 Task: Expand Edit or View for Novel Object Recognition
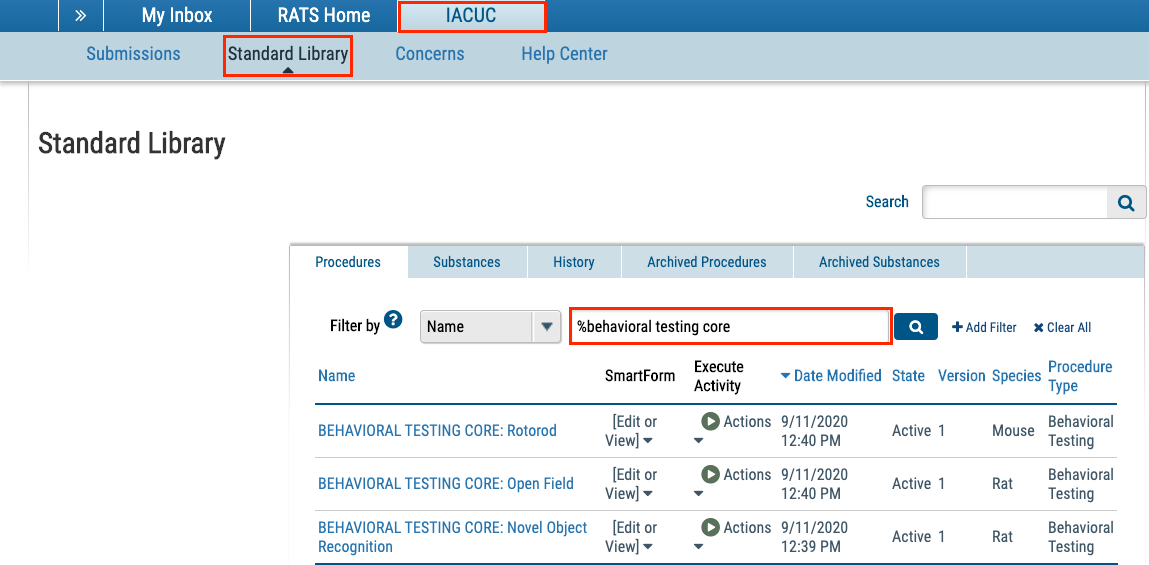tap(648, 547)
